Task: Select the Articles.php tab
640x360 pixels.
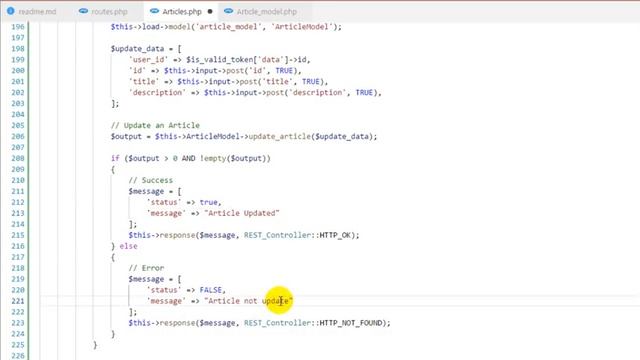Action: click(x=182, y=11)
